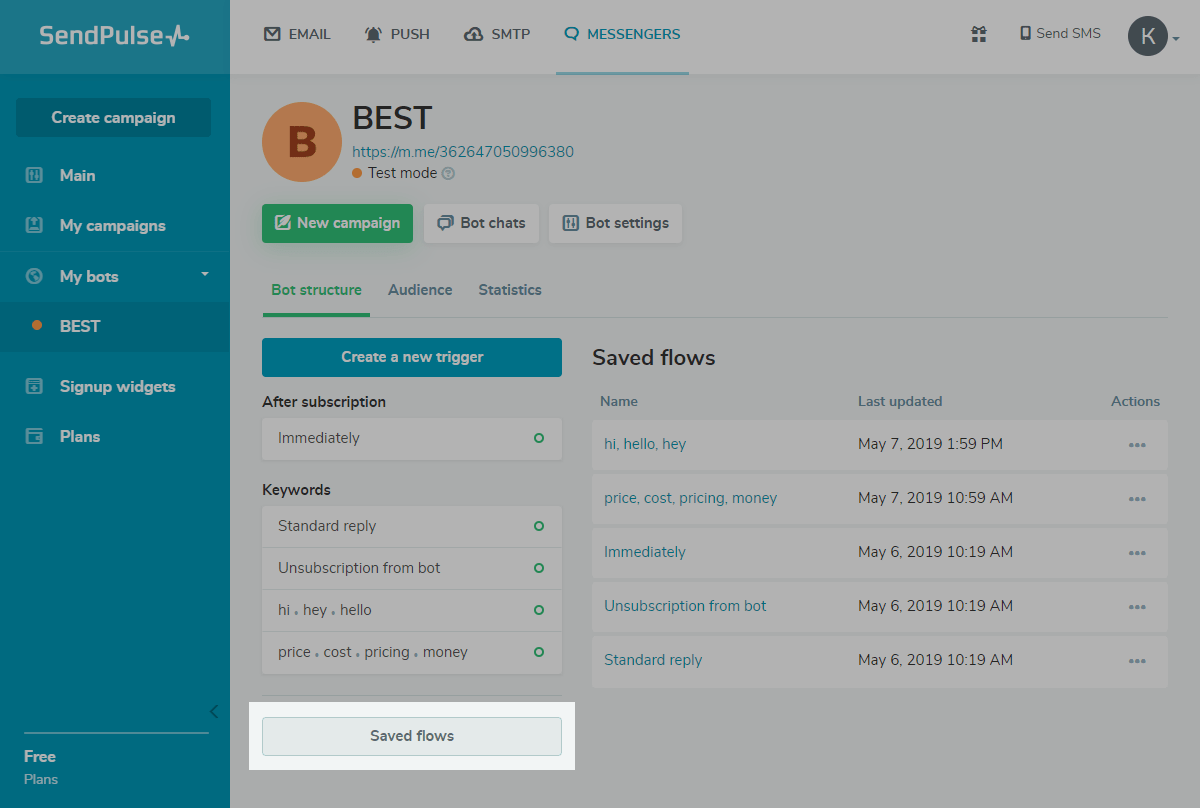Toggle the price cost pricing money status
This screenshot has height=808, width=1200.
539,652
